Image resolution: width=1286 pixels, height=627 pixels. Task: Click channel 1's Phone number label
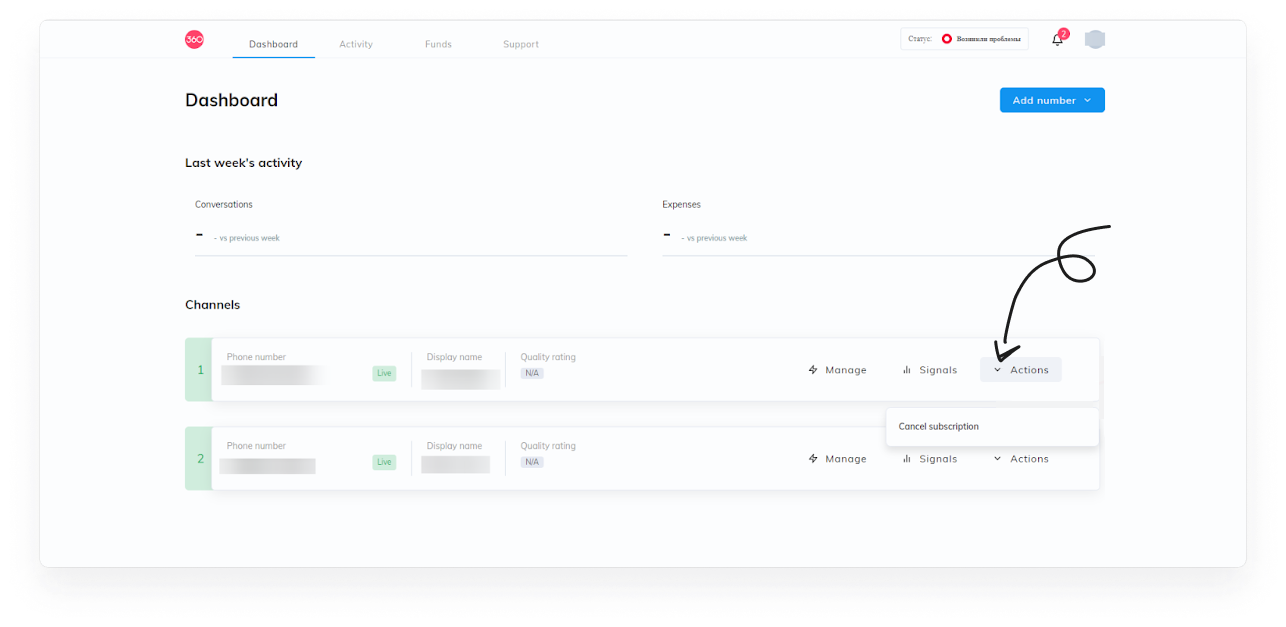[256, 357]
